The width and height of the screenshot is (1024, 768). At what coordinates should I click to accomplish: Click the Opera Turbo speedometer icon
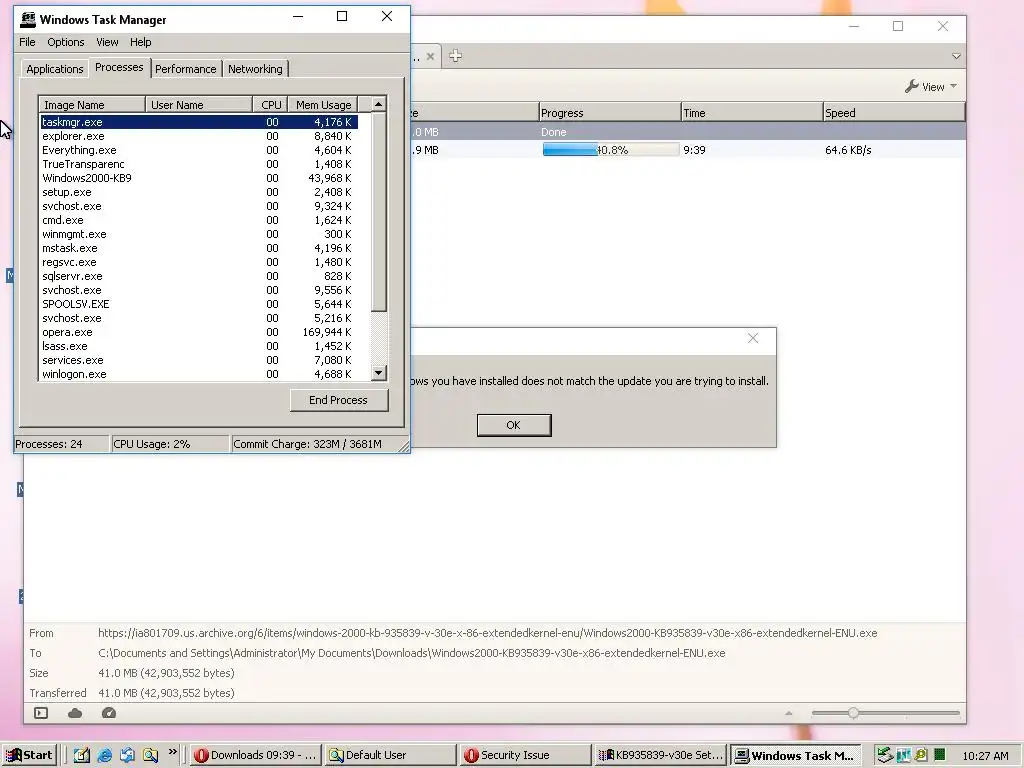click(x=109, y=713)
